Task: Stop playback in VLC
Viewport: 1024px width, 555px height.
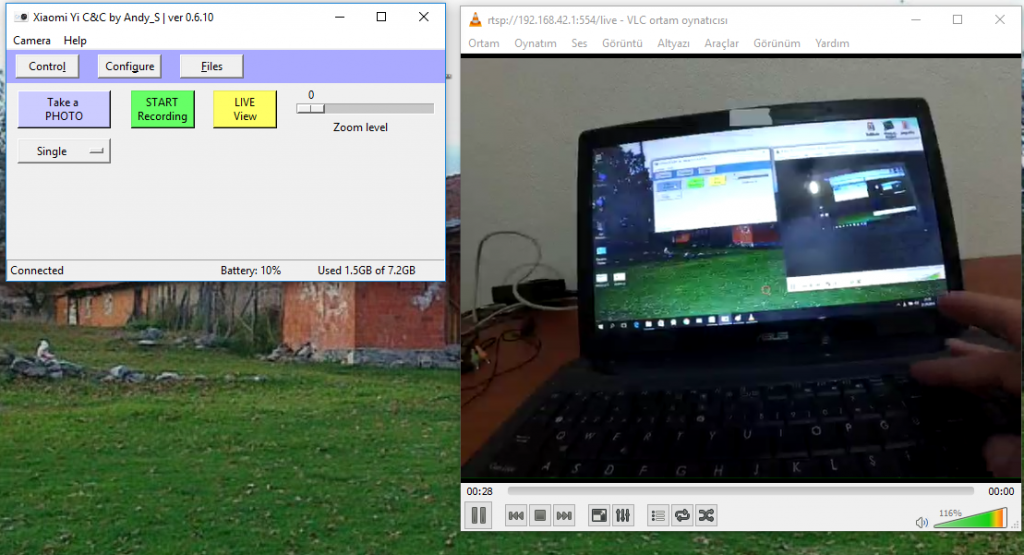Action: (x=540, y=516)
